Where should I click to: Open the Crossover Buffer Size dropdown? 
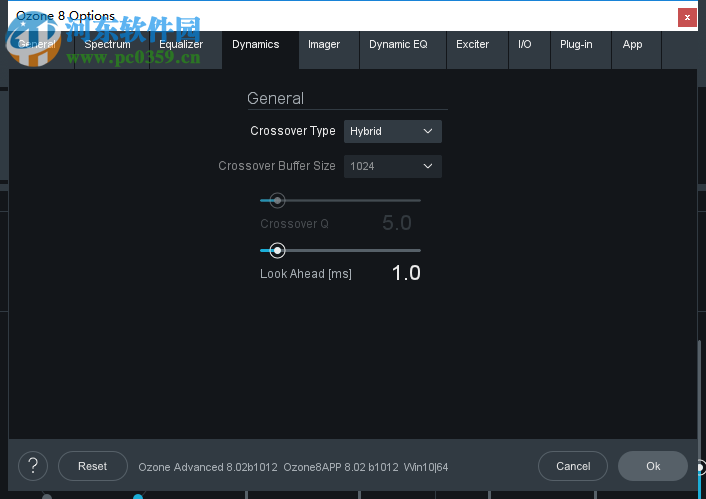(393, 167)
